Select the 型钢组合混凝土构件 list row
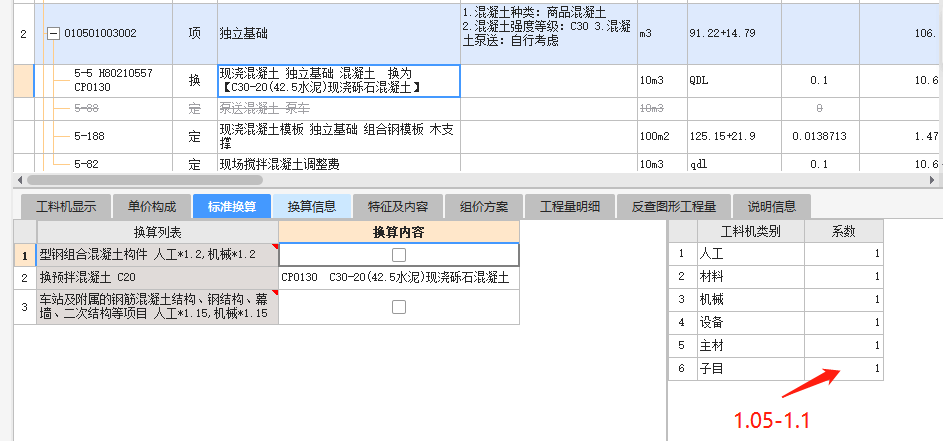This screenshot has width=943, height=441. (x=158, y=255)
